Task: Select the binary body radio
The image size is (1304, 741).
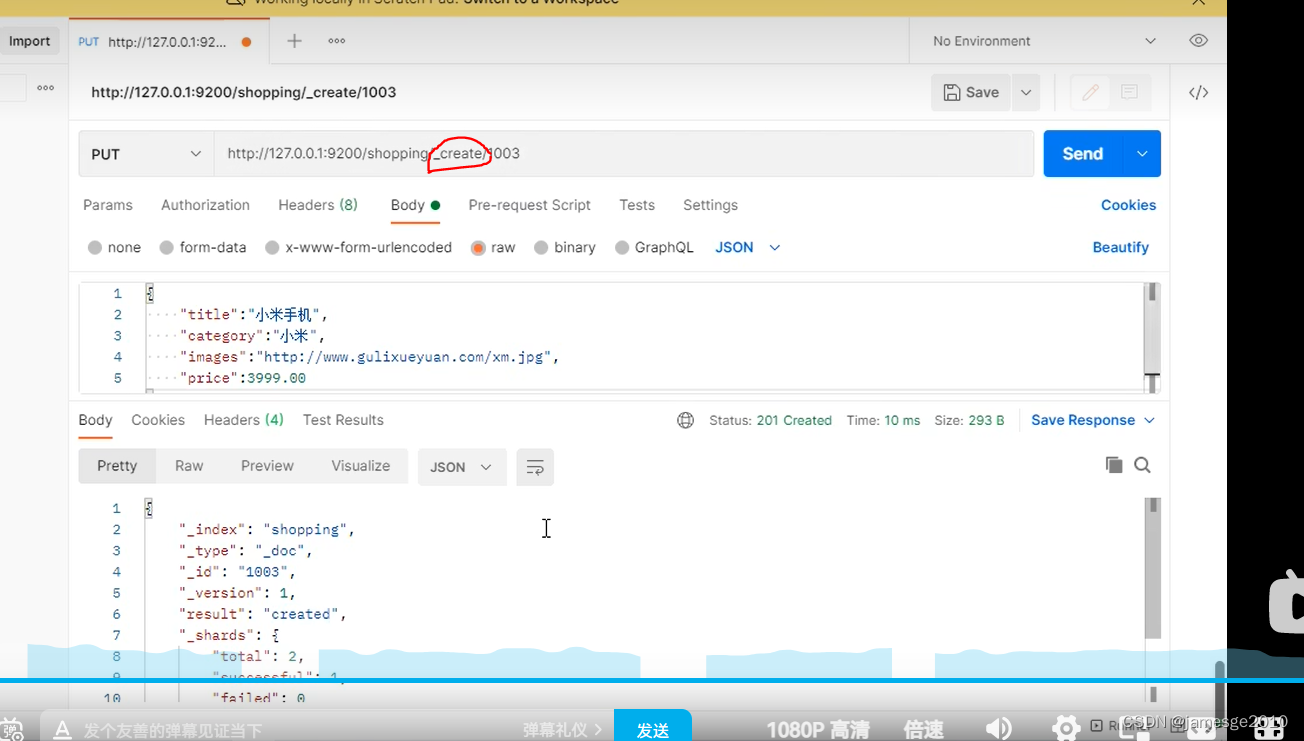Action: coord(541,247)
